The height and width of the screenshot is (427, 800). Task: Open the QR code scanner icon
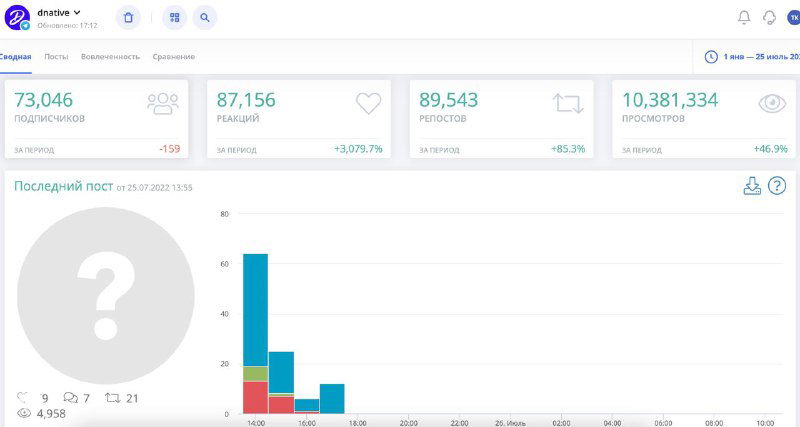click(x=175, y=18)
